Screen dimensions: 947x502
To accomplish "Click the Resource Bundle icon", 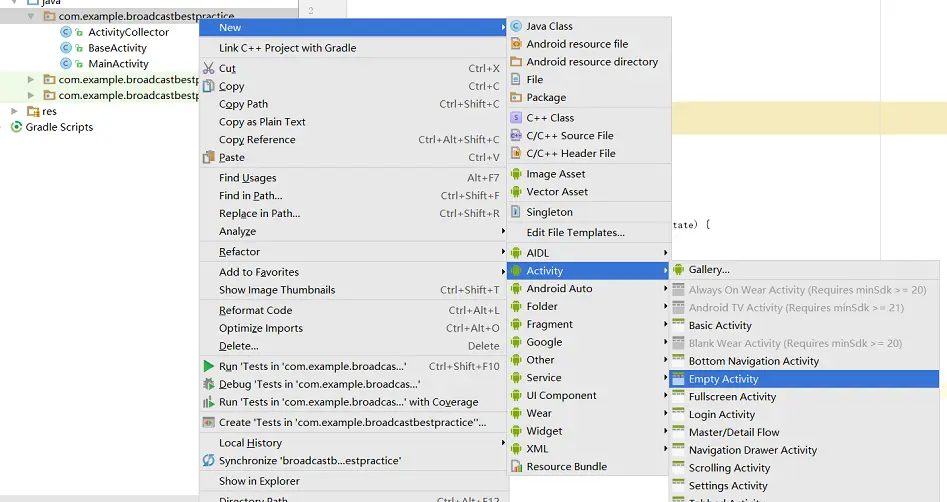I will tap(516, 466).
